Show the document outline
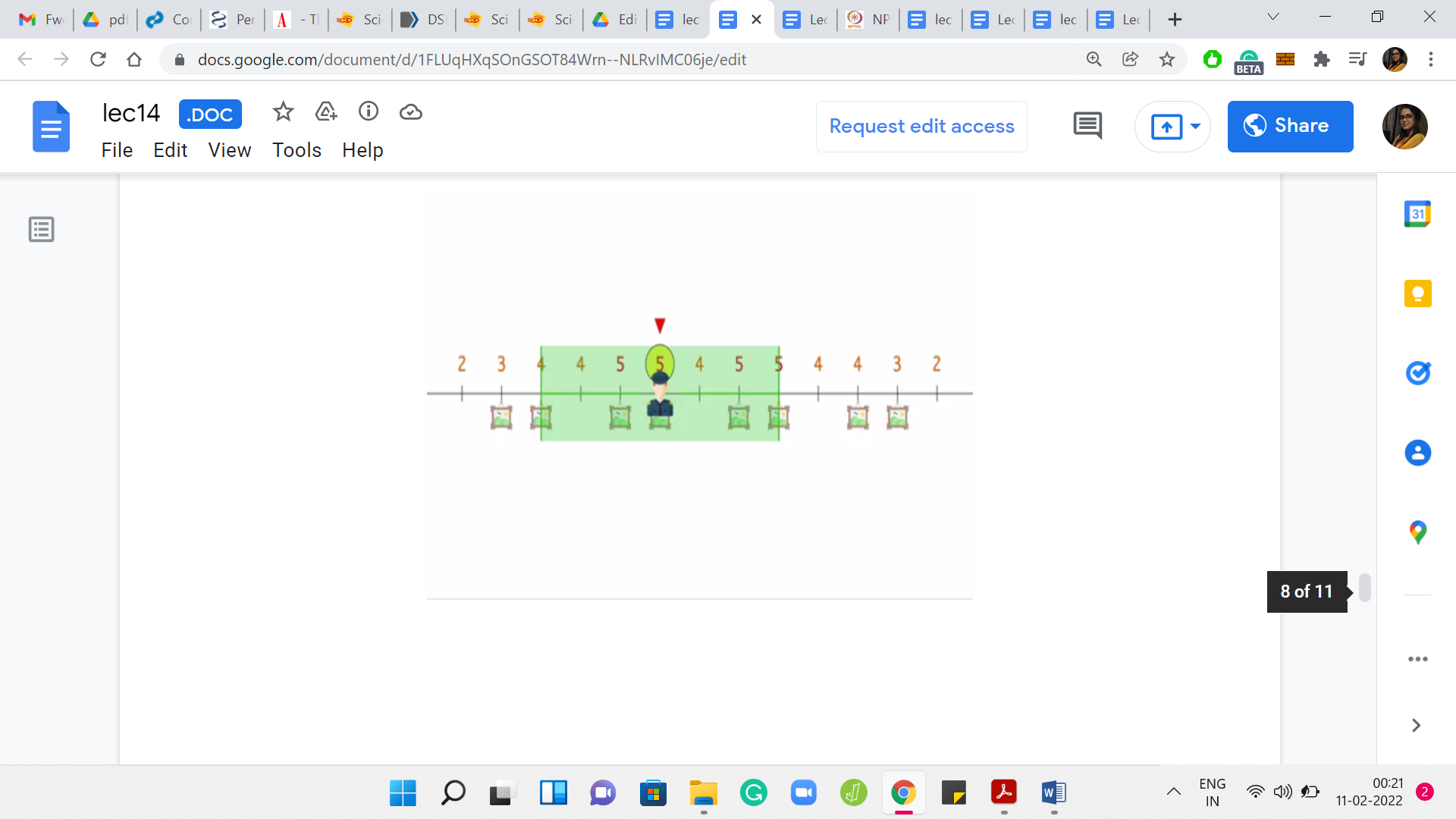The image size is (1456, 819). tap(42, 229)
